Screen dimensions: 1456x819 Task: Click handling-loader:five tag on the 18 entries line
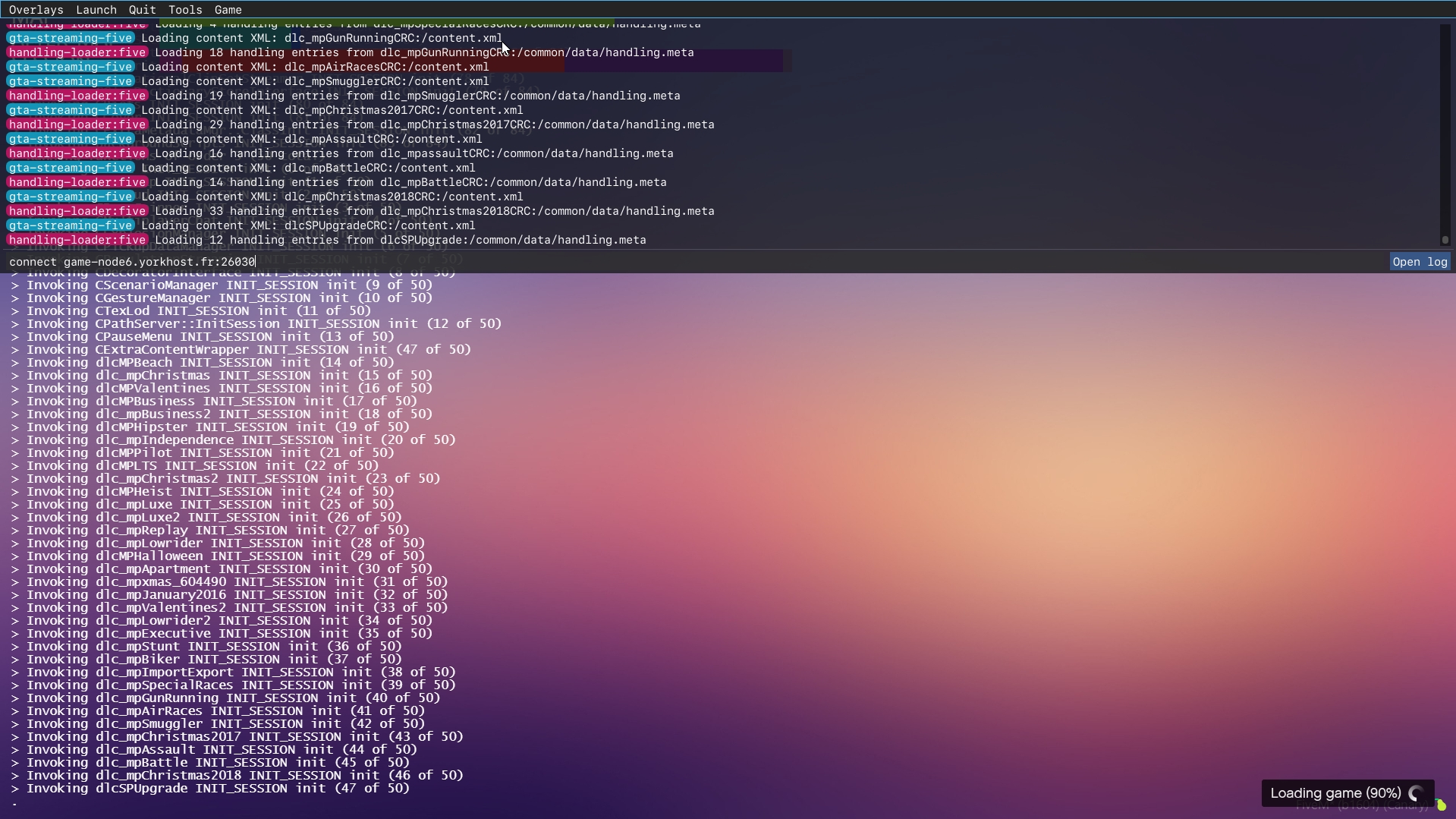tap(77, 52)
